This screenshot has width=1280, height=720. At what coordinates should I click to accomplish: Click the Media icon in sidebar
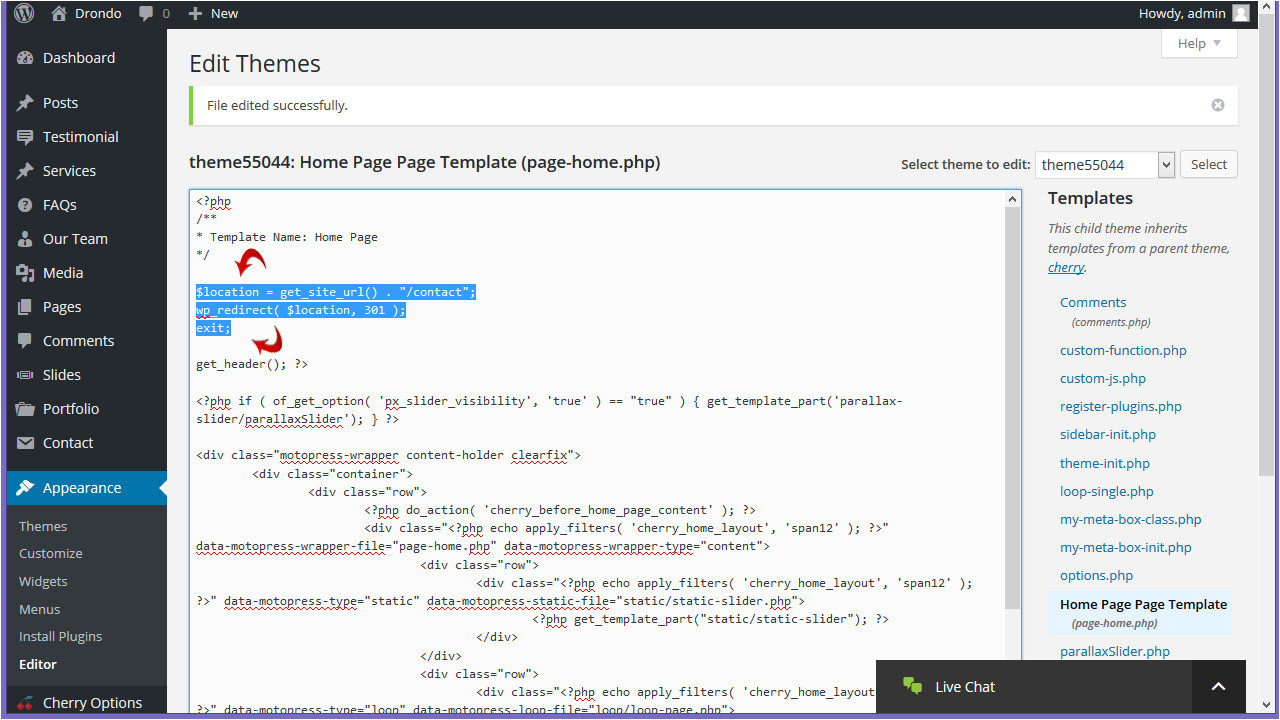coord(25,273)
